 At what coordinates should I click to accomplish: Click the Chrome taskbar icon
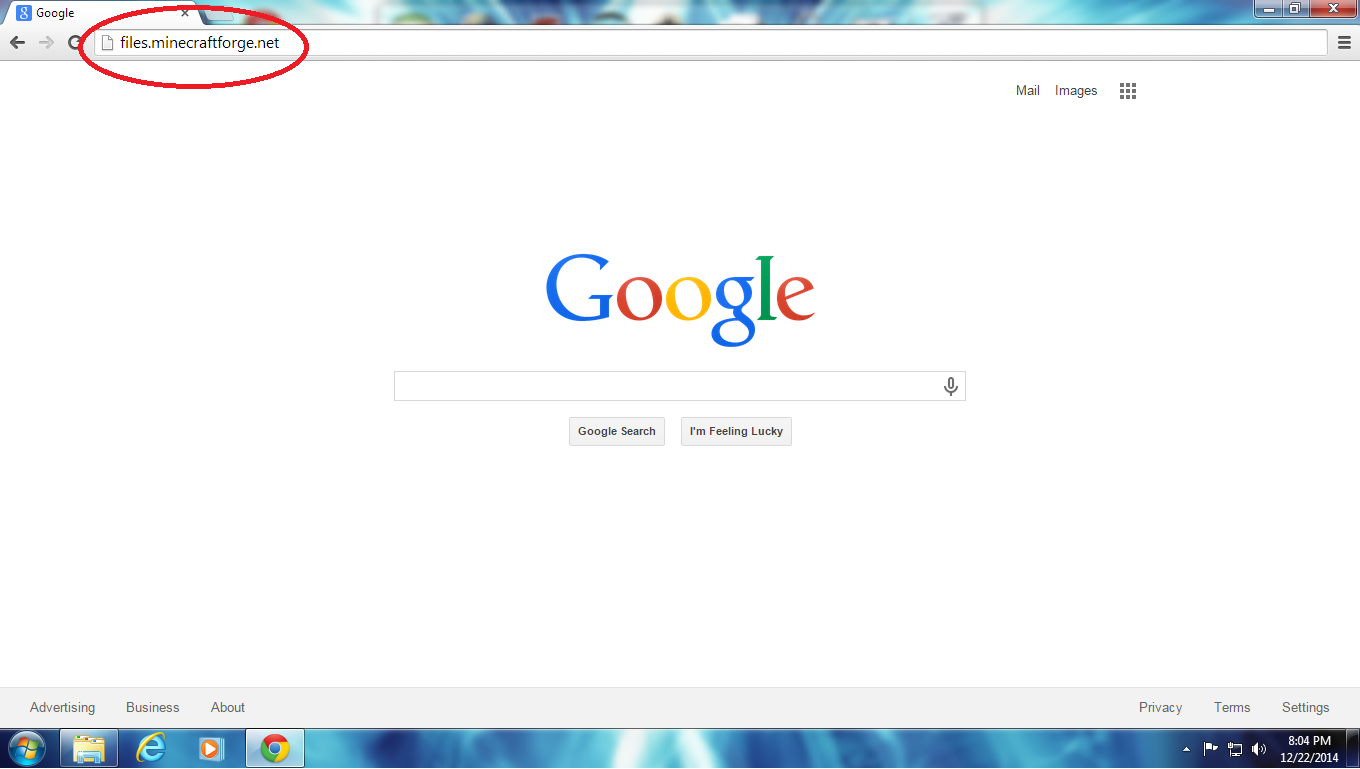(275, 748)
